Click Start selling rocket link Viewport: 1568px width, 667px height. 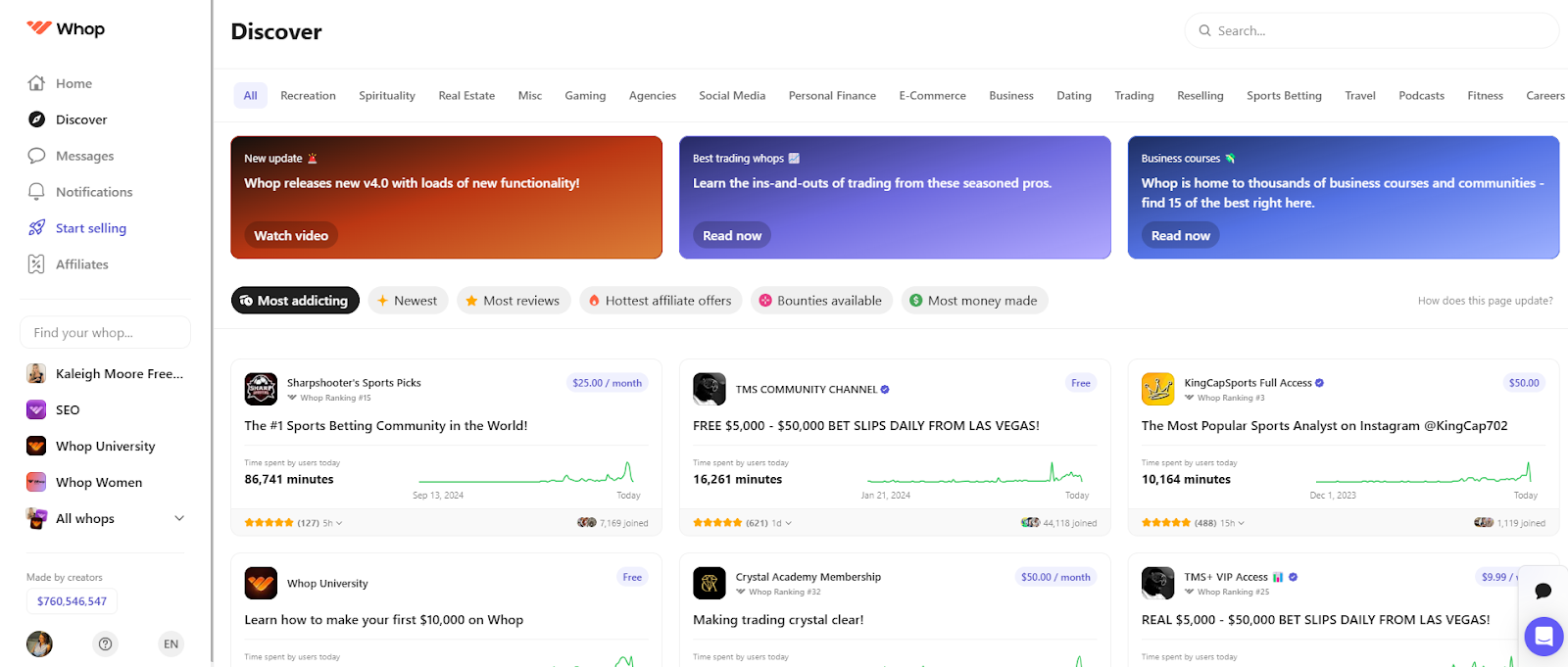click(77, 228)
